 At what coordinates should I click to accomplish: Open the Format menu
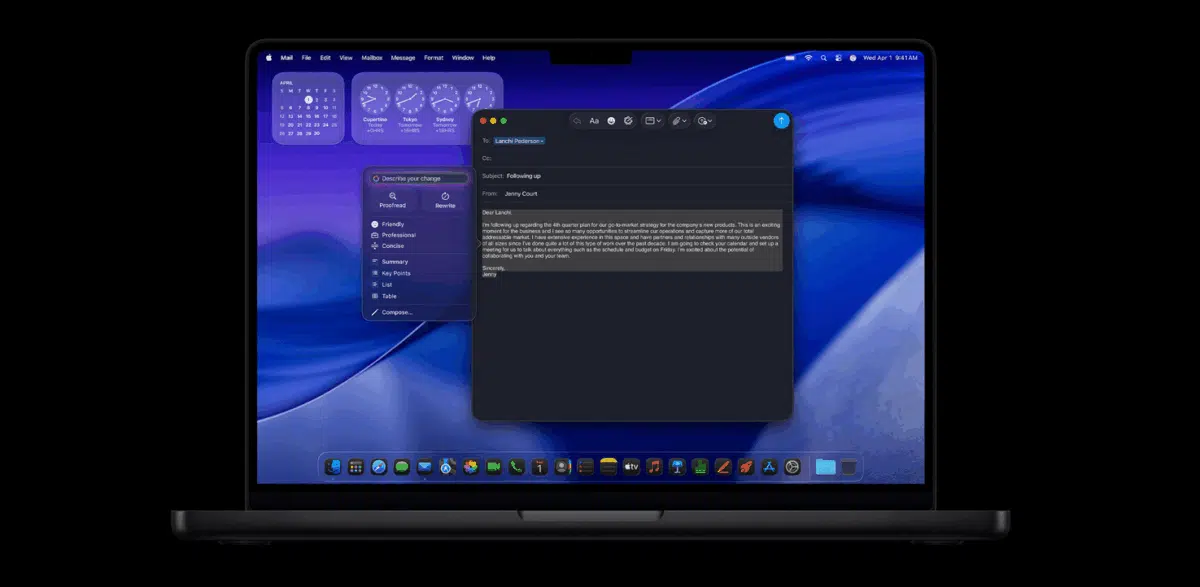[x=433, y=57]
